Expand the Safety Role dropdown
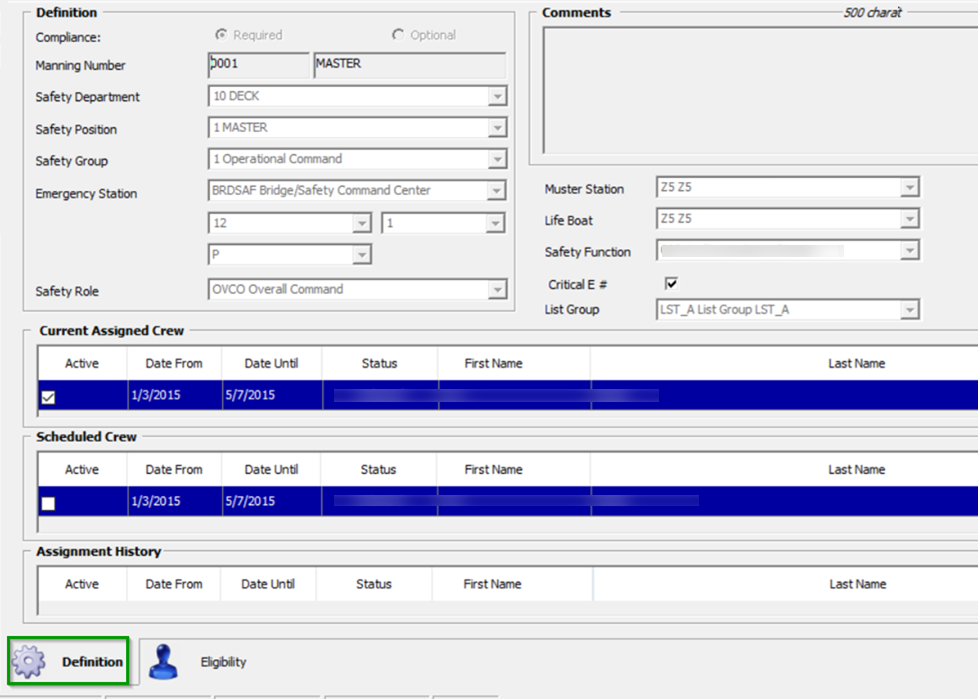Image resolution: width=978 pixels, height=699 pixels. pos(496,290)
